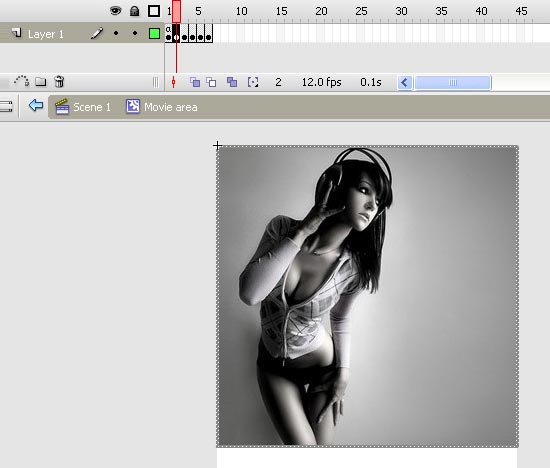Viewport: 550px width, 468px height.
Task: Select the Layer 1 page icon
Action: [x=16, y=33]
